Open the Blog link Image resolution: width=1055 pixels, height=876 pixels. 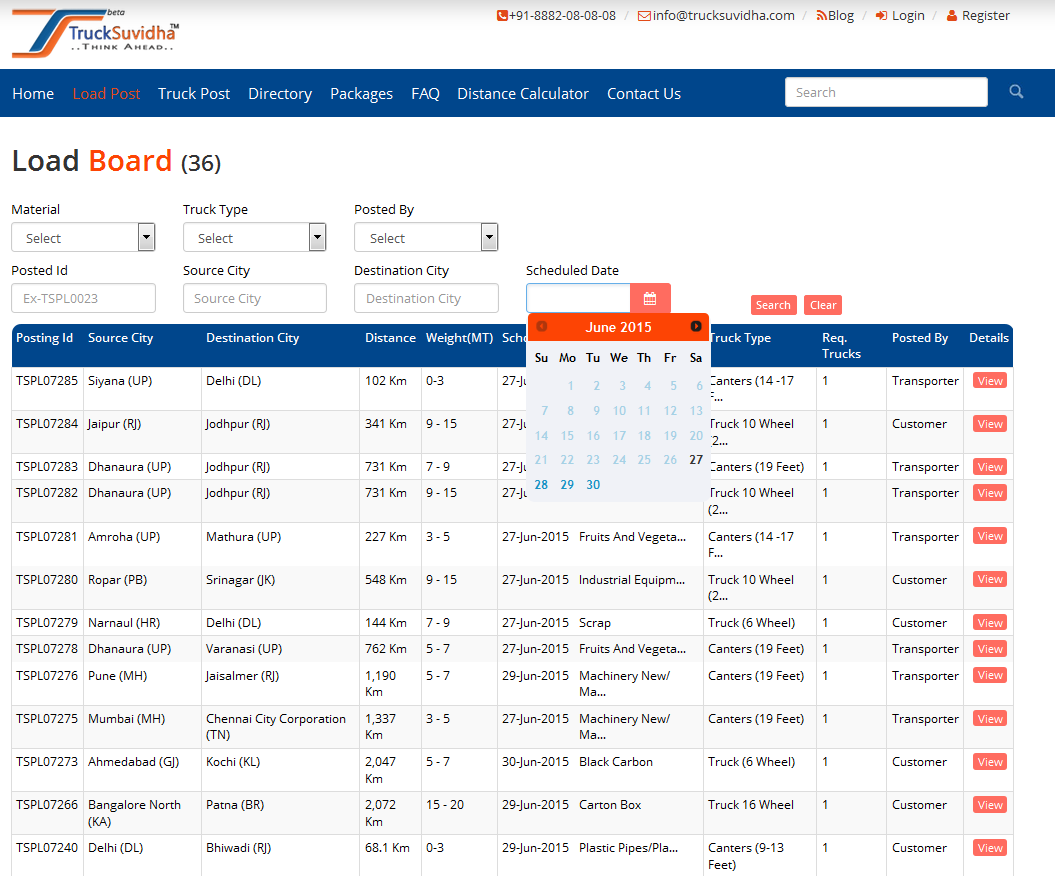(x=835, y=15)
